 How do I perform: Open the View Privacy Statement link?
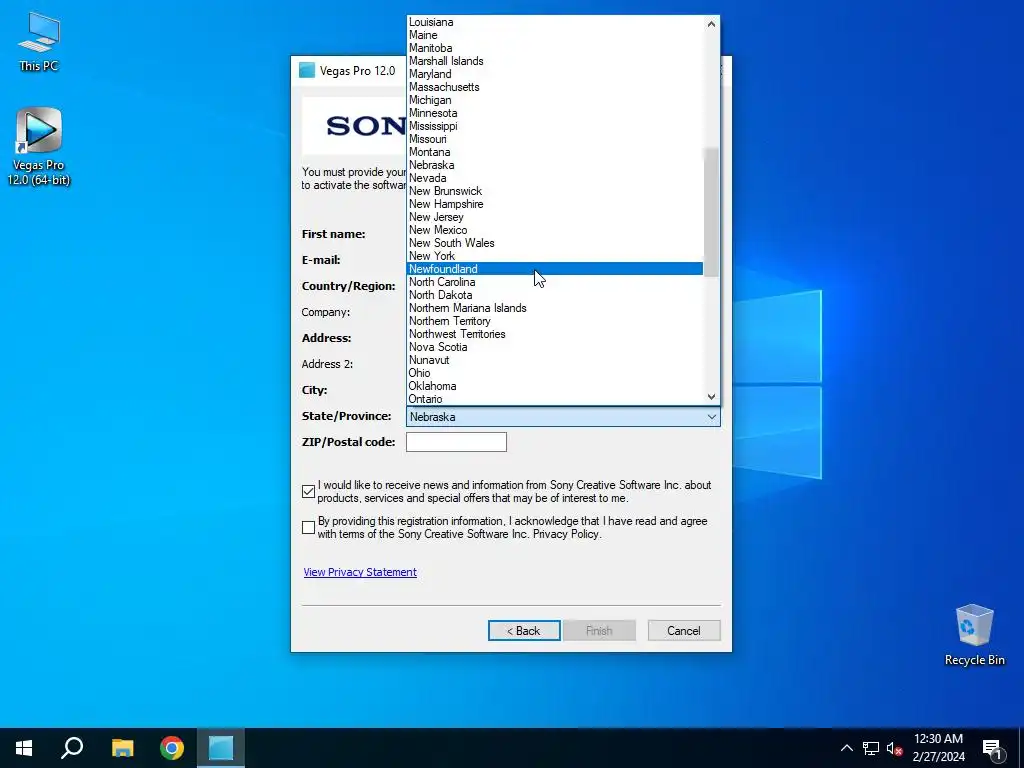[x=360, y=572]
